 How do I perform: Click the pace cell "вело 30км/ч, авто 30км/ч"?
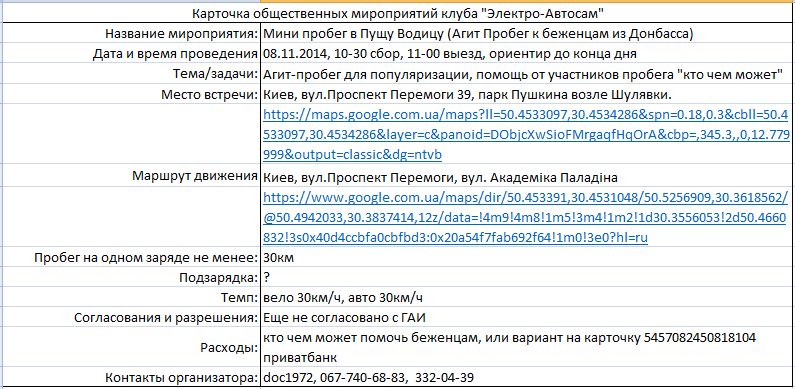(x=526, y=298)
